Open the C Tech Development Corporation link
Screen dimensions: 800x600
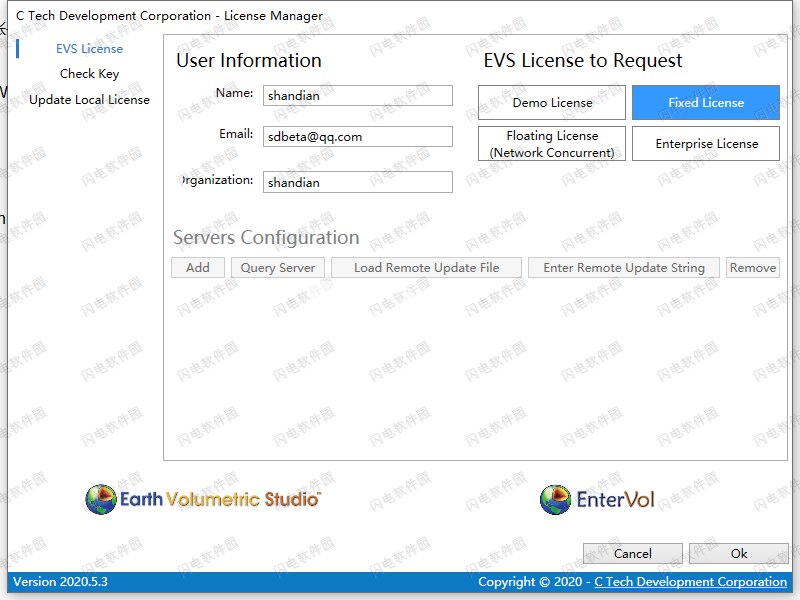pyautogui.click(x=690, y=582)
